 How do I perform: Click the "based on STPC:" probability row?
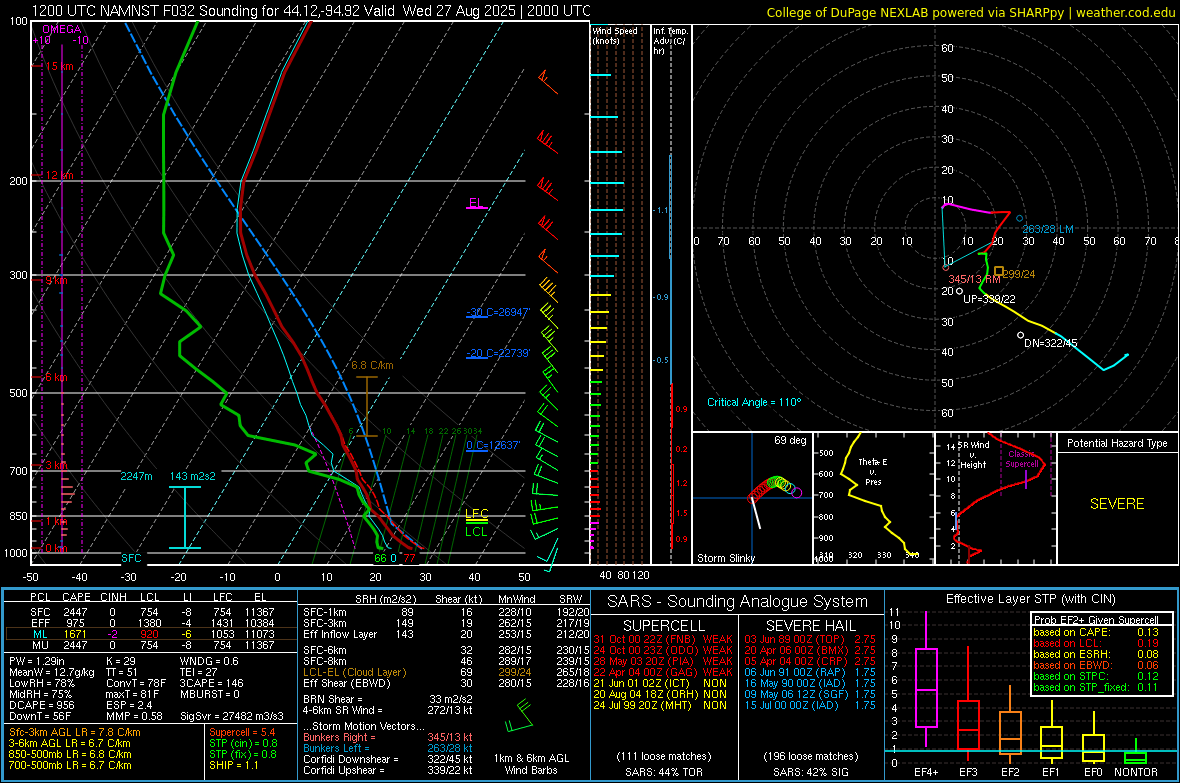1096,676
